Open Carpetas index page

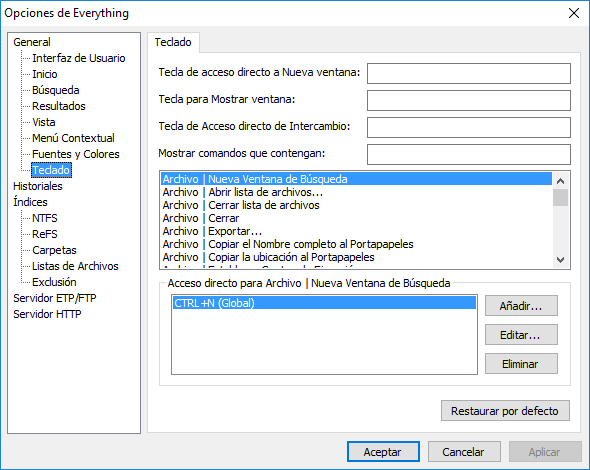(54, 250)
